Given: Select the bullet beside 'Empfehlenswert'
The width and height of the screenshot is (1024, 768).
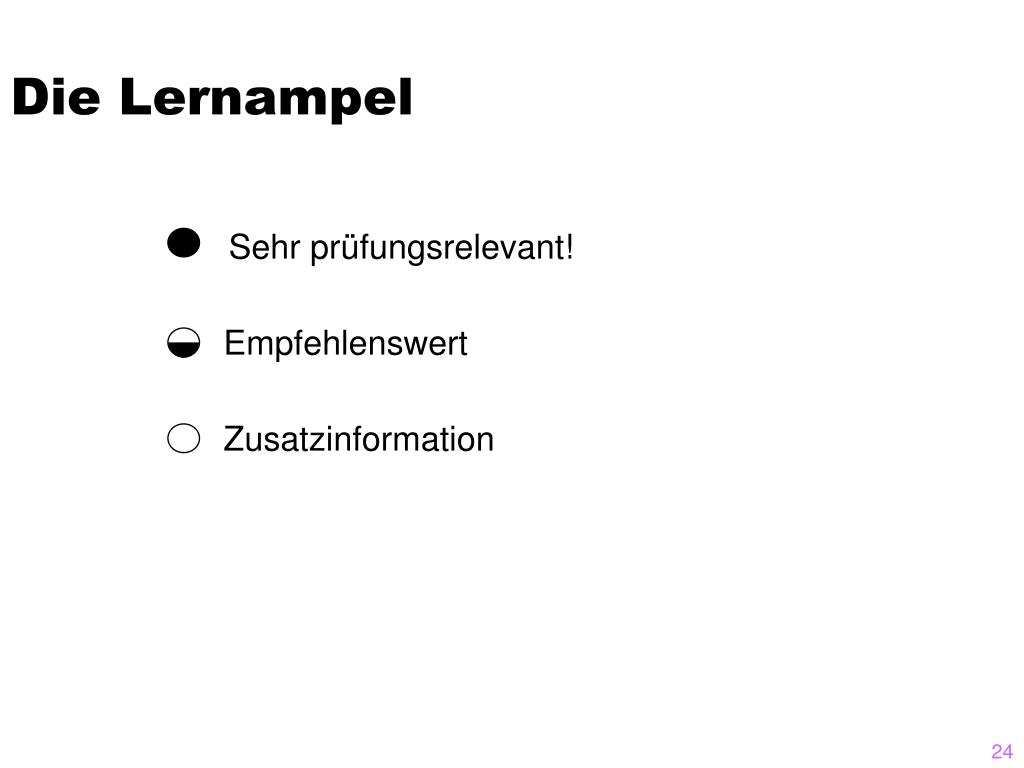Looking at the screenshot, I should 184,343.
